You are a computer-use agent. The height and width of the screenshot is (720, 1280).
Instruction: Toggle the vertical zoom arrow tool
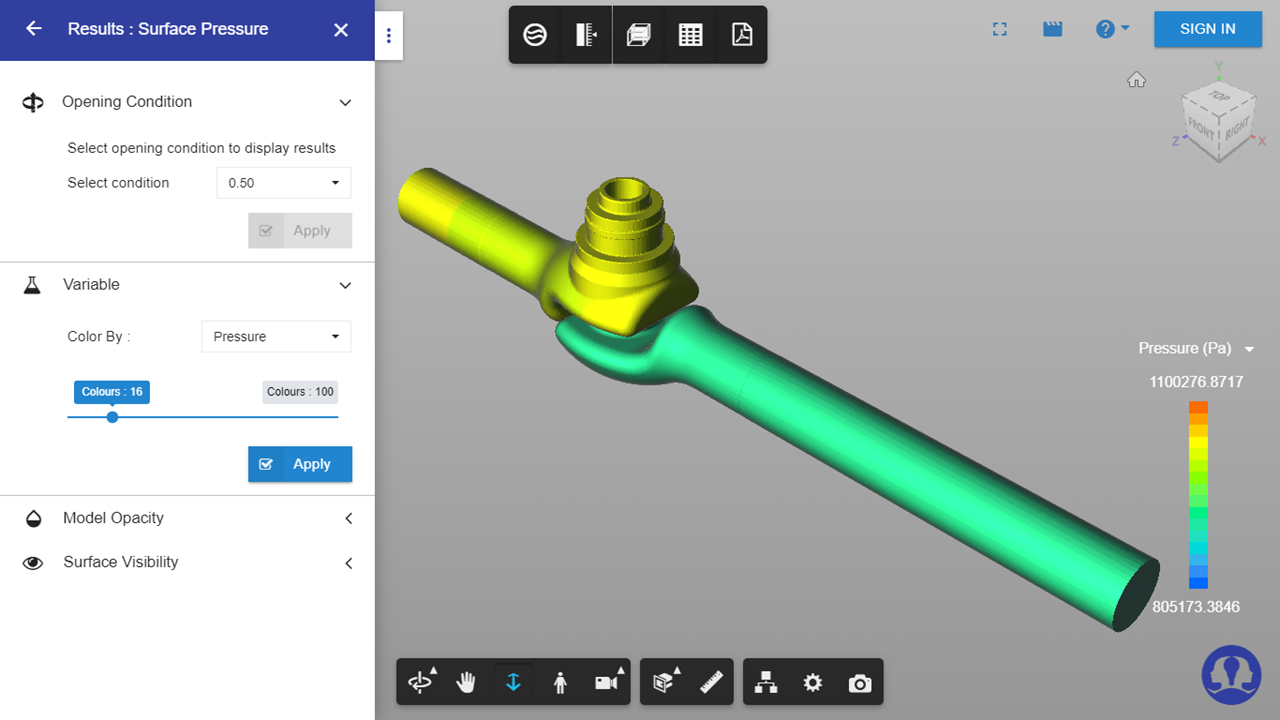coord(513,682)
